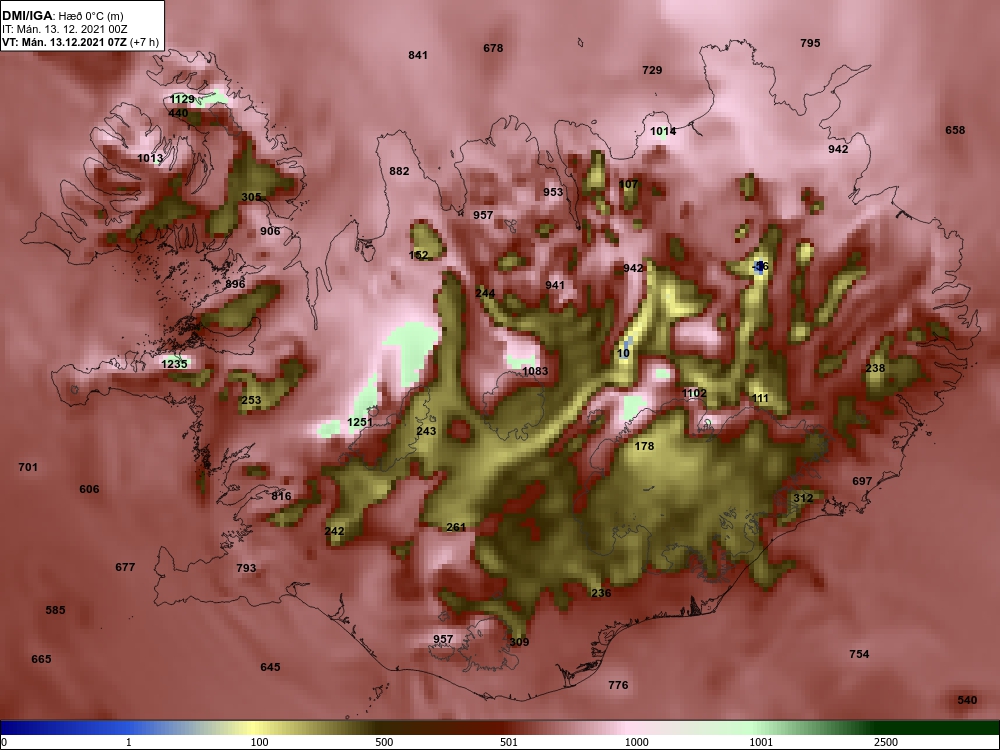This screenshot has width=1000, height=750.
Task: Click the 701 offshore value label
Action: tap(28, 467)
